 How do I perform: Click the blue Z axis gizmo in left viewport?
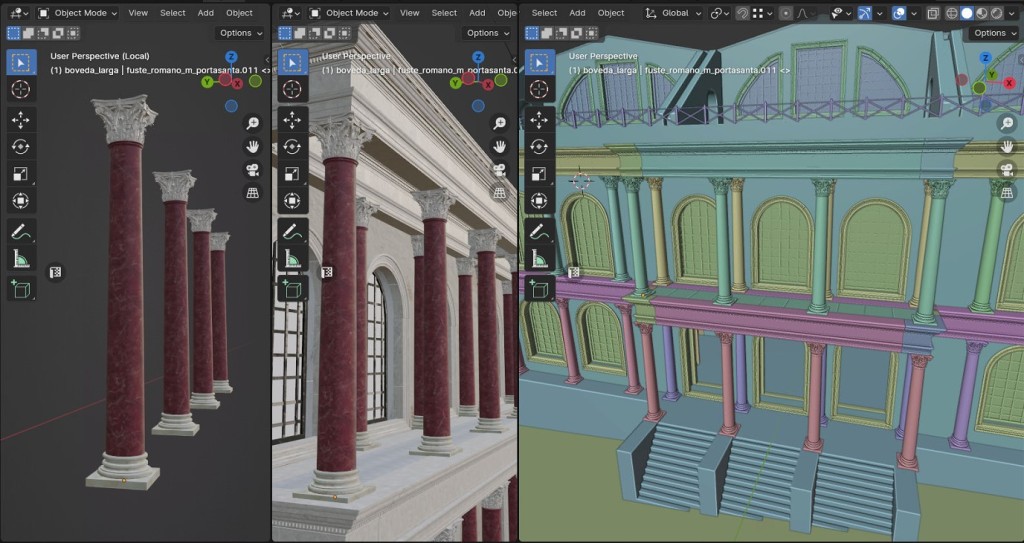pos(231,58)
